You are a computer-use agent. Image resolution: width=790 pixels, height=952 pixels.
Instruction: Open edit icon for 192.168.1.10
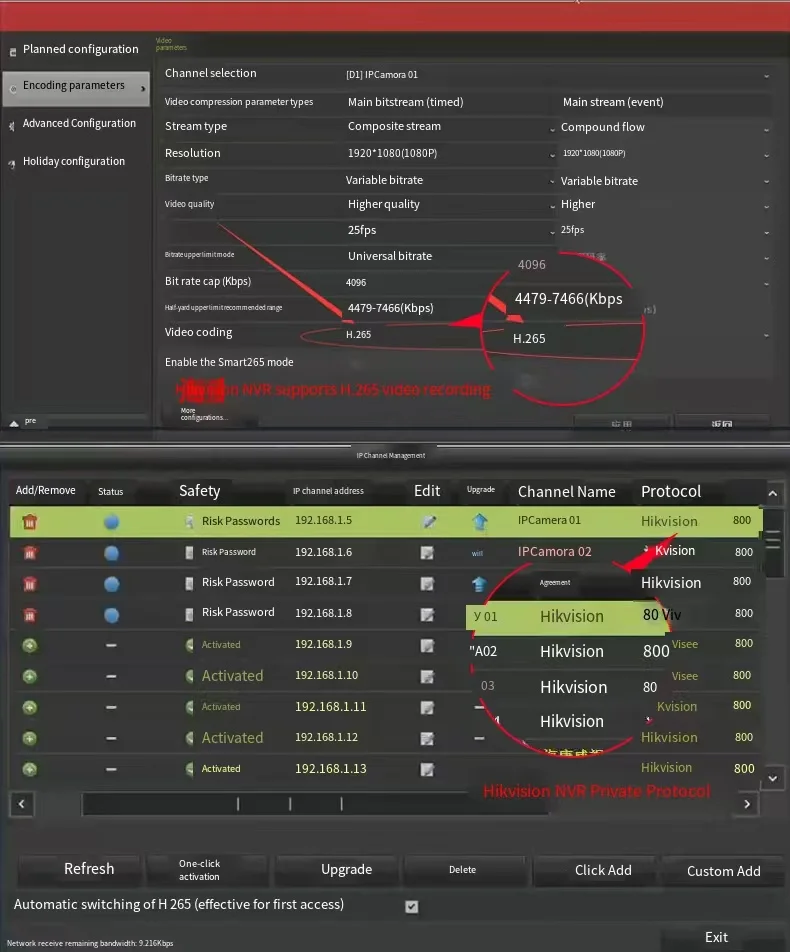(x=427, y=676)
